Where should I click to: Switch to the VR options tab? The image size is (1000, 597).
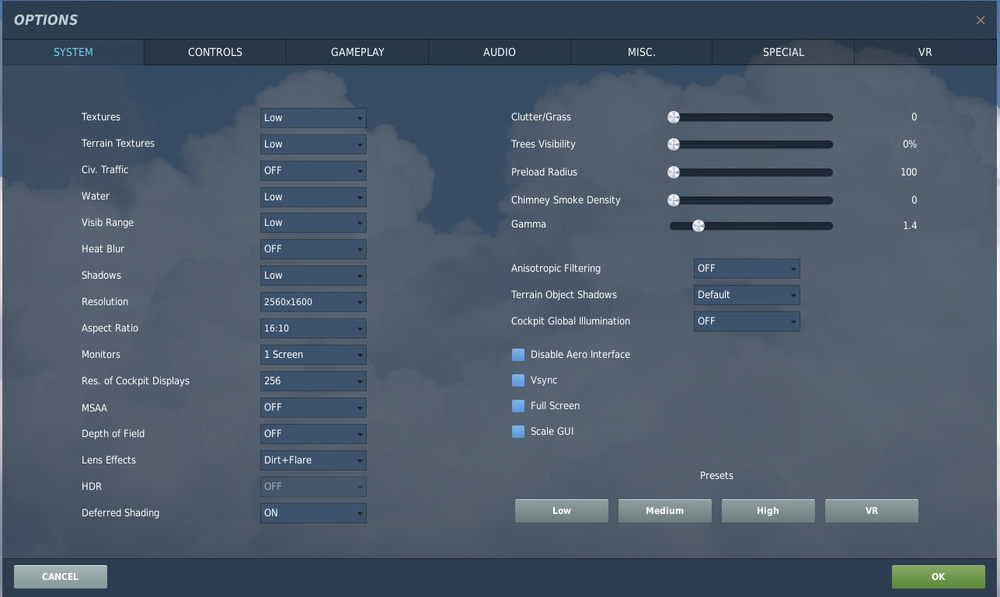click(924, 52)
